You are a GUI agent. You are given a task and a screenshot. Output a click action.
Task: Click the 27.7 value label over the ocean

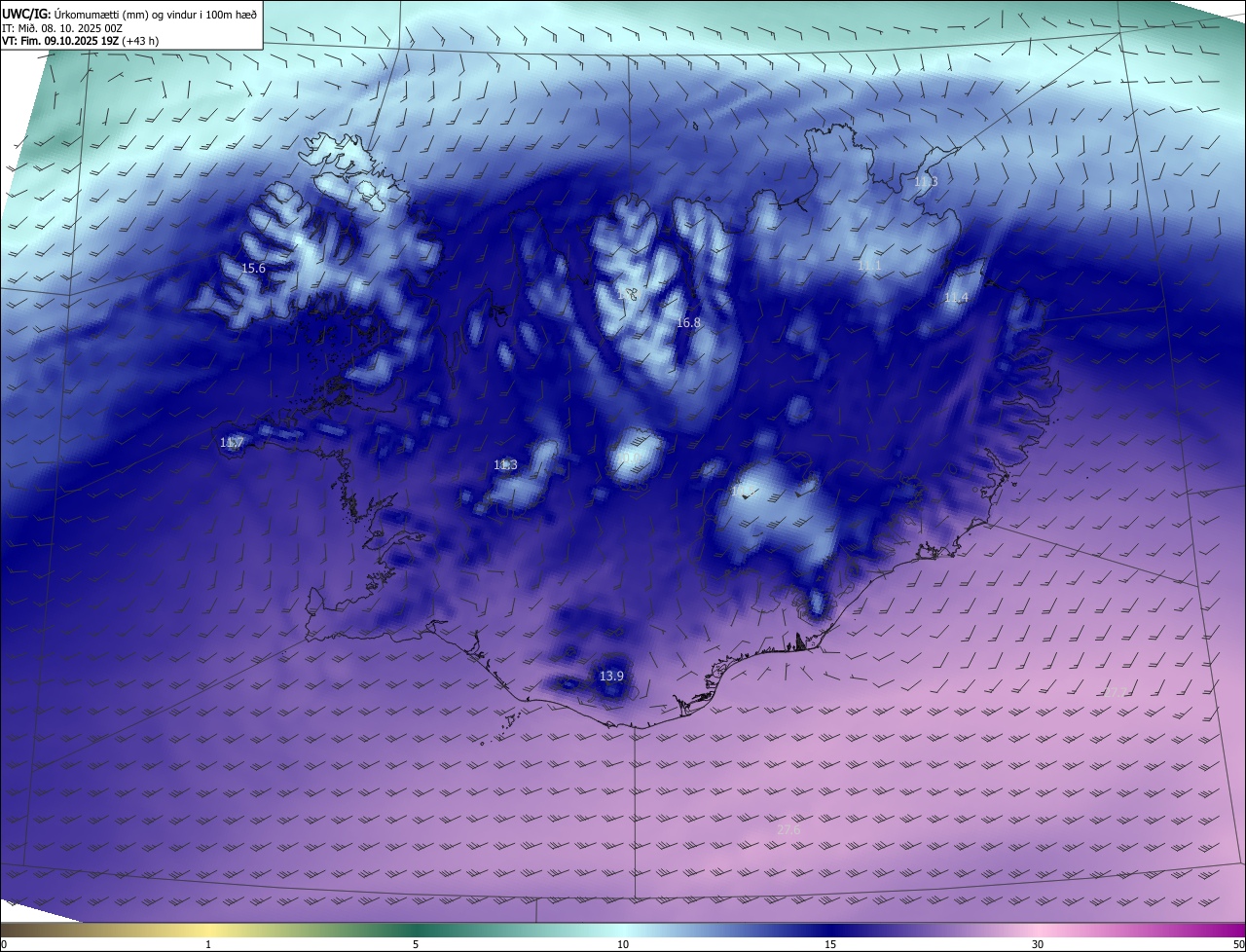coord(1116,692)
